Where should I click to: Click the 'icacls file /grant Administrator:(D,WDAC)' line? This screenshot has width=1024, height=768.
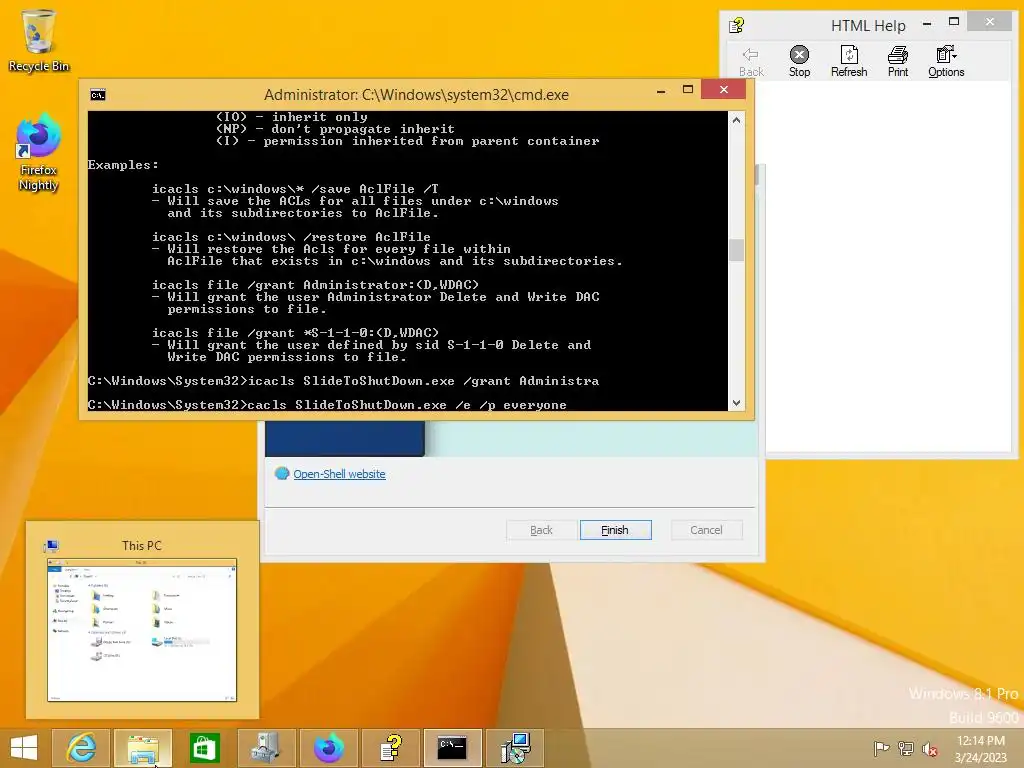click(x=315, y=285)
